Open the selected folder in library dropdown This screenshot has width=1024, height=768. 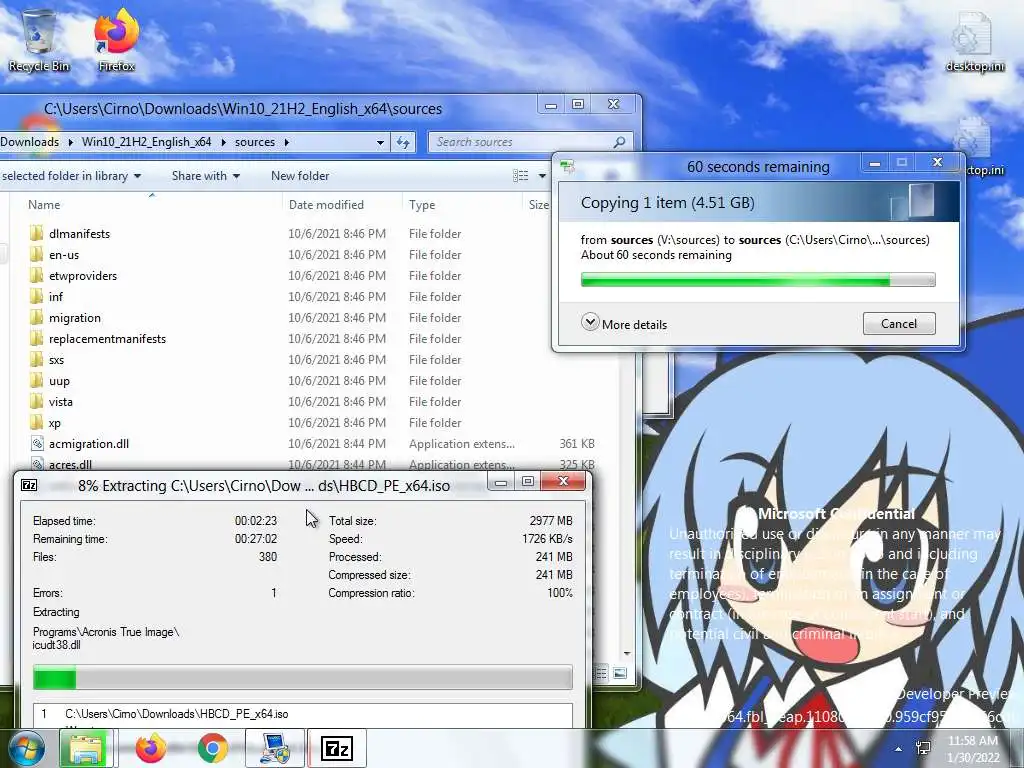tap(71, 176)
